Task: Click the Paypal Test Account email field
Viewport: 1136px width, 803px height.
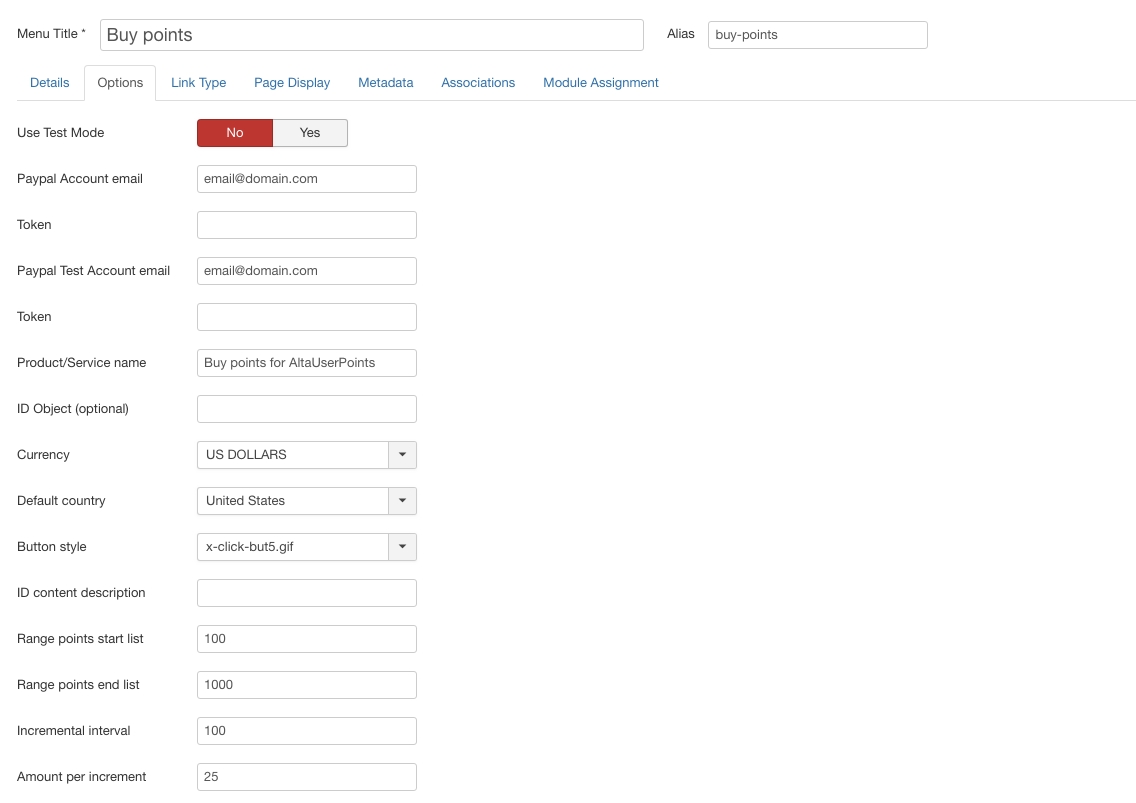Action: [306, 270]
